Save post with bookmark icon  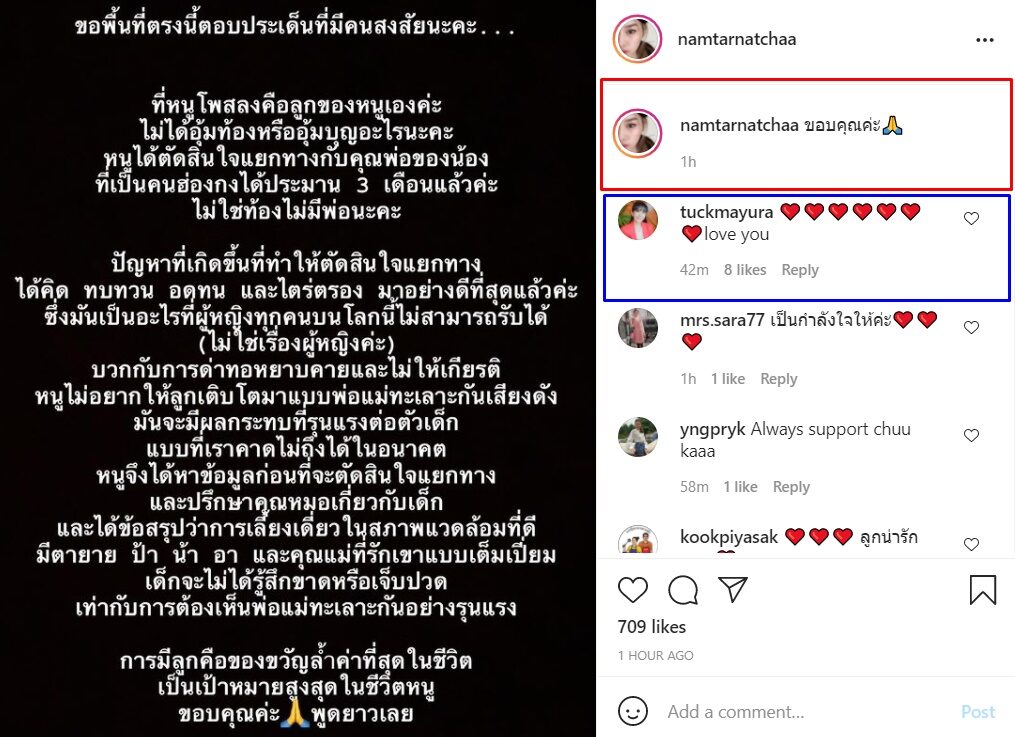pos(983,590)
